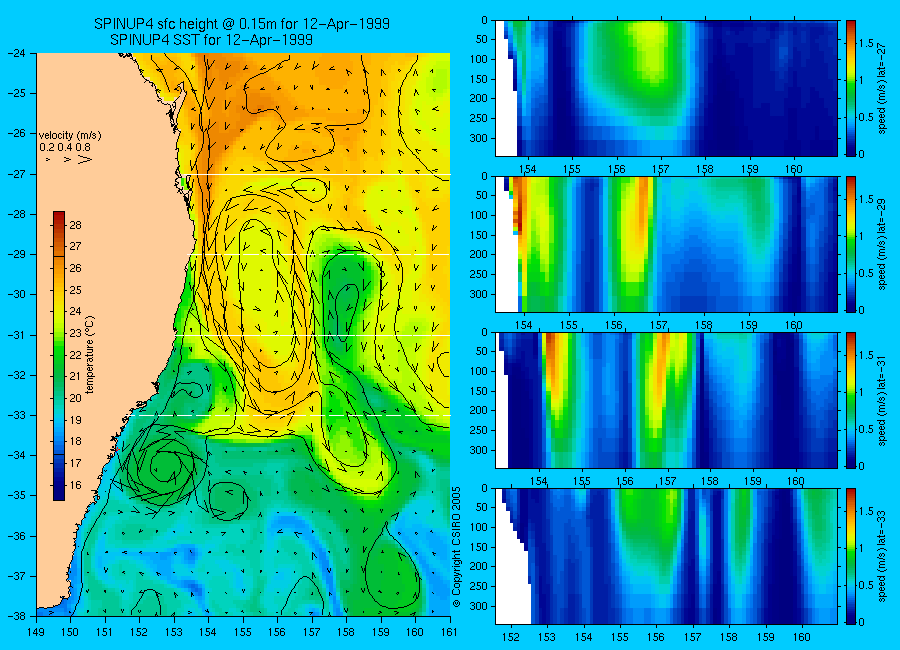Click the 'speed (m/s) lat=-29' label

point(883,244)
